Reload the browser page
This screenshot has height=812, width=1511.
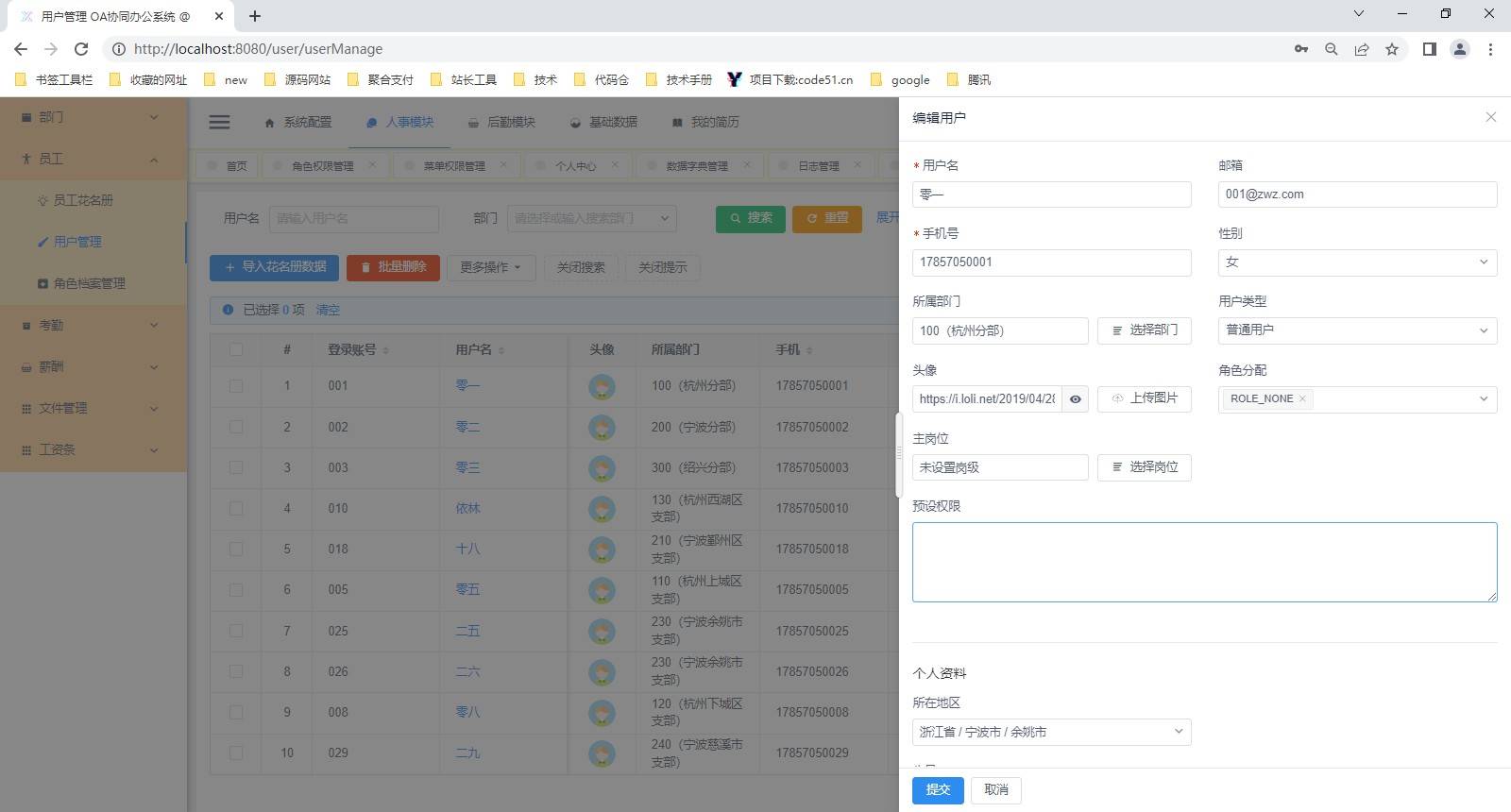pos(81,49)
